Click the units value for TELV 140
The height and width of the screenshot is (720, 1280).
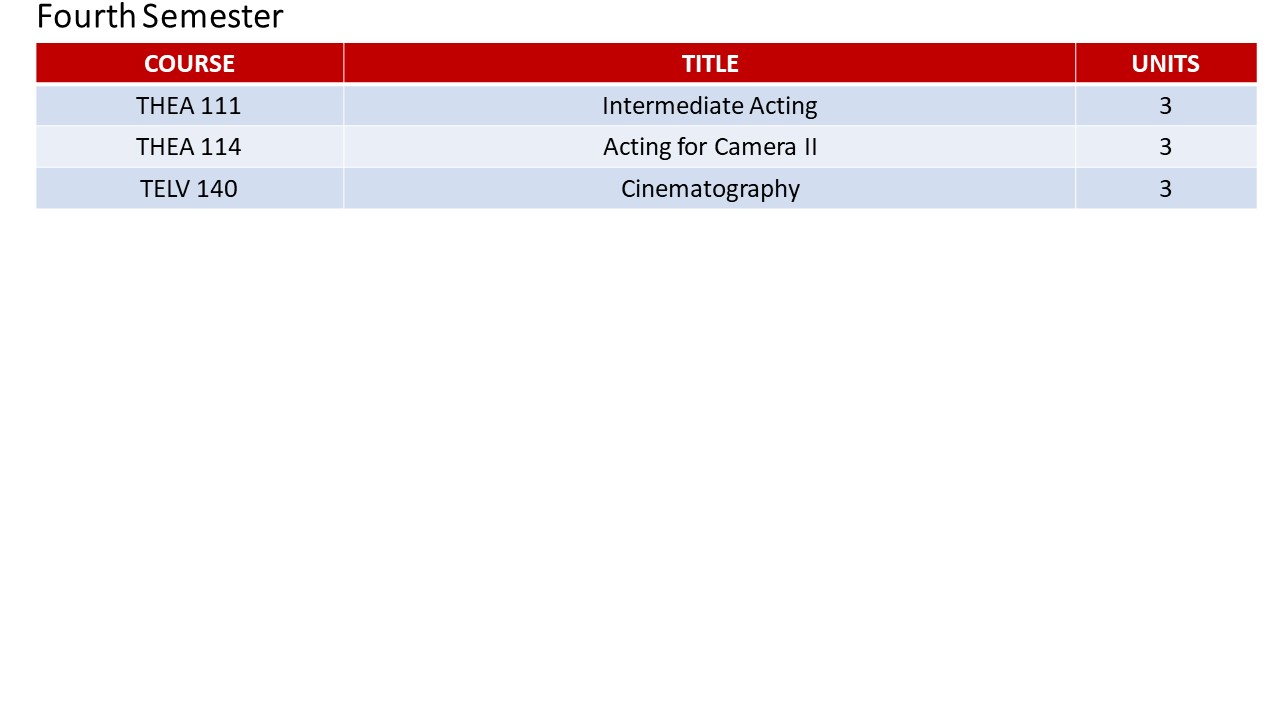click(x=1165, y=189)
